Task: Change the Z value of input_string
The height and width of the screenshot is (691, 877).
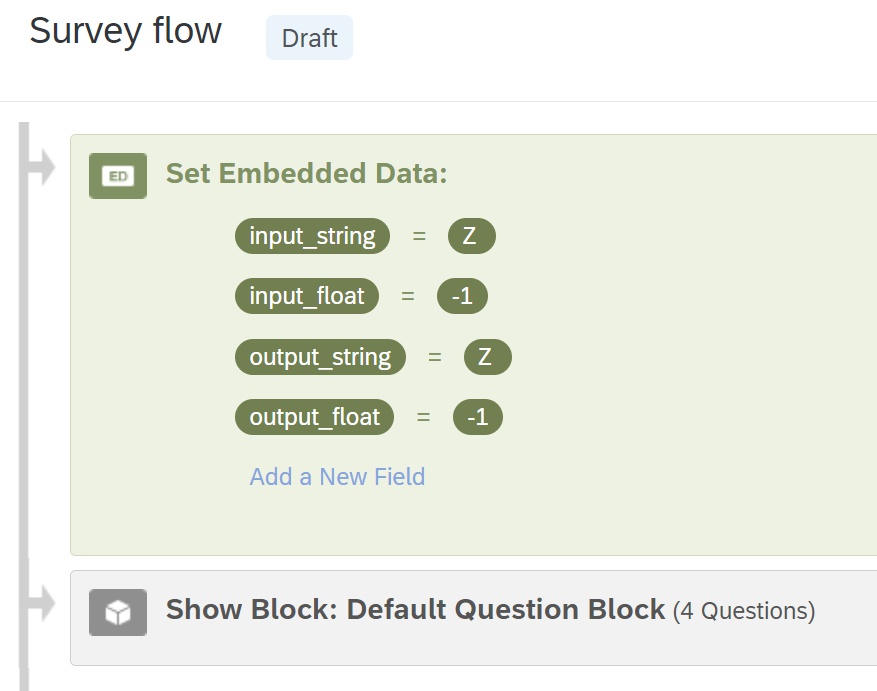Action: (470, 237)
